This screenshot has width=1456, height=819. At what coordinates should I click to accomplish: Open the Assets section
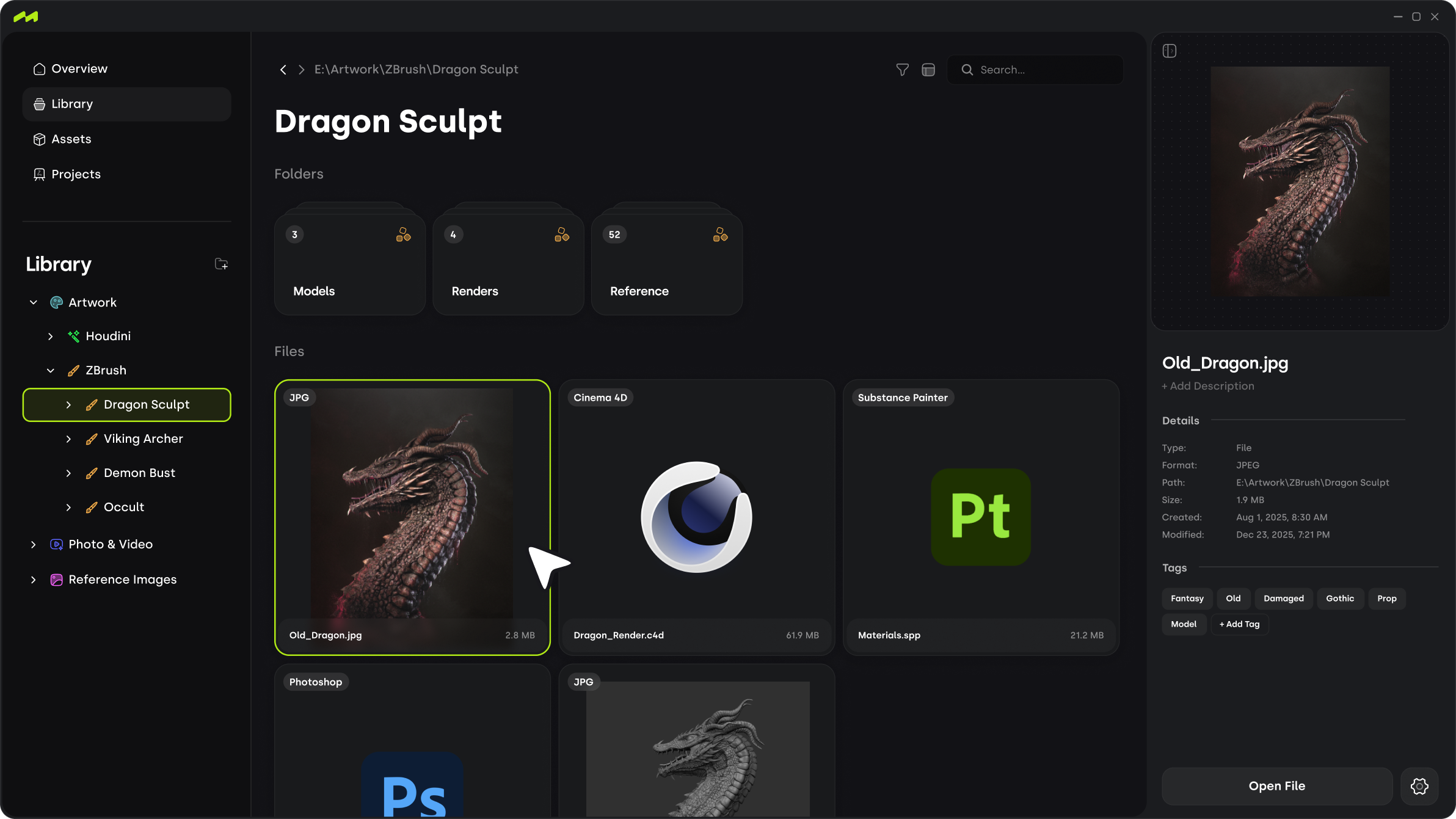[x=71, y=139]
